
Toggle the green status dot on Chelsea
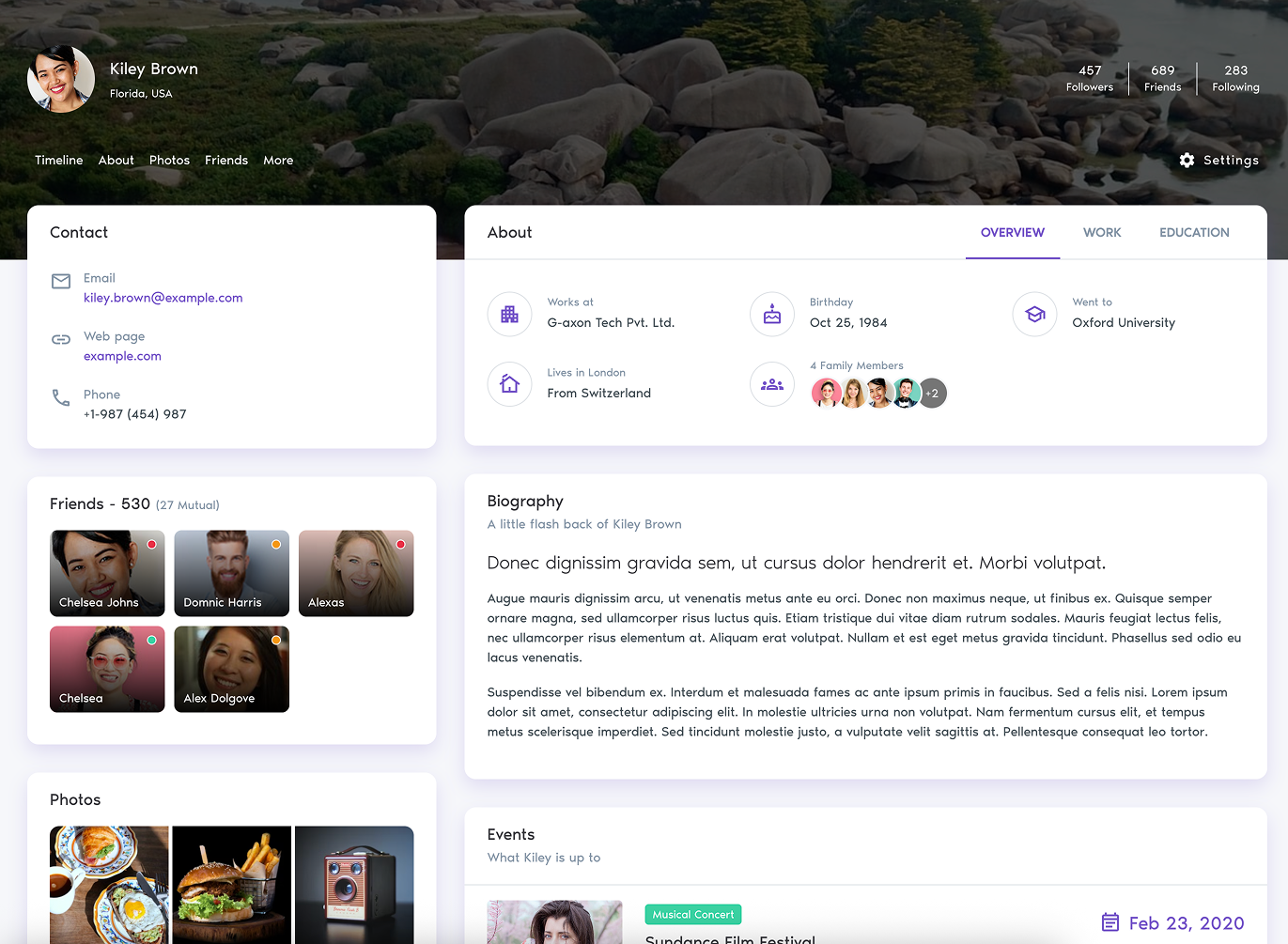tap(151, 640)
